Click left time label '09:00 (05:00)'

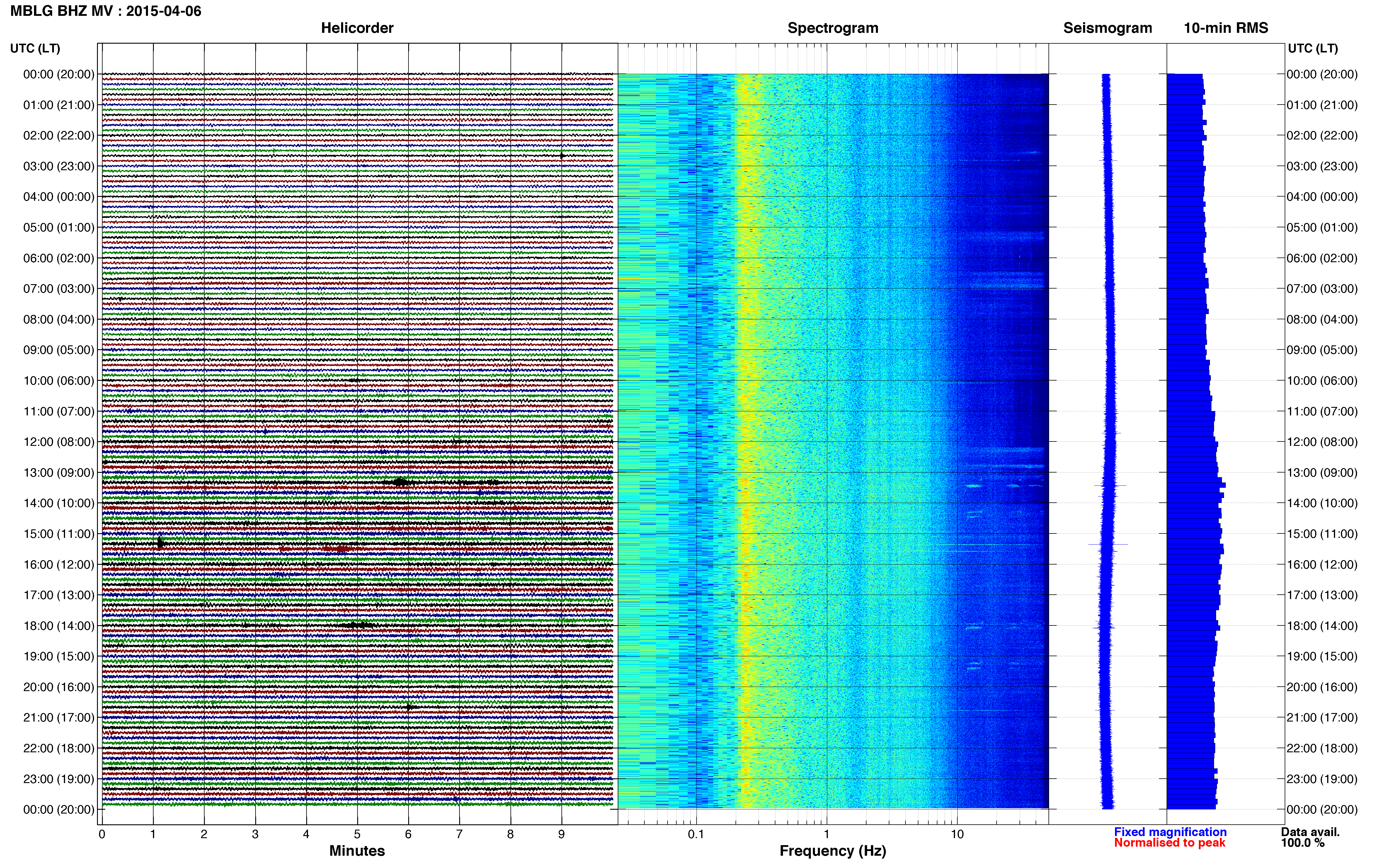pos(59,350)
